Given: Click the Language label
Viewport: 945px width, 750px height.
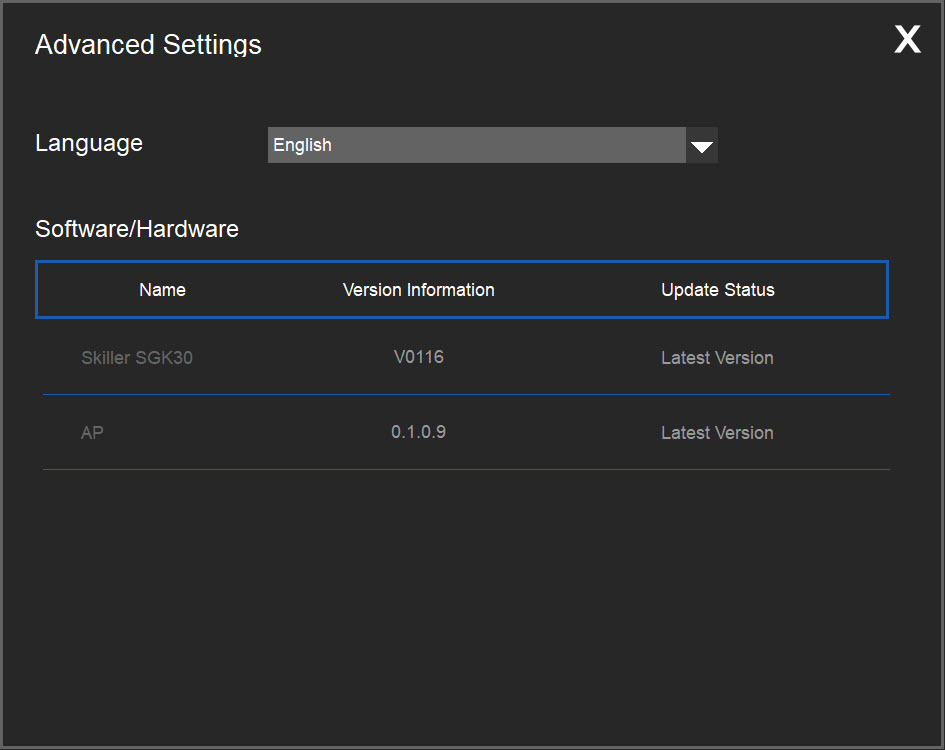Looking at the screenshot, I should click(x=89, y=143).
